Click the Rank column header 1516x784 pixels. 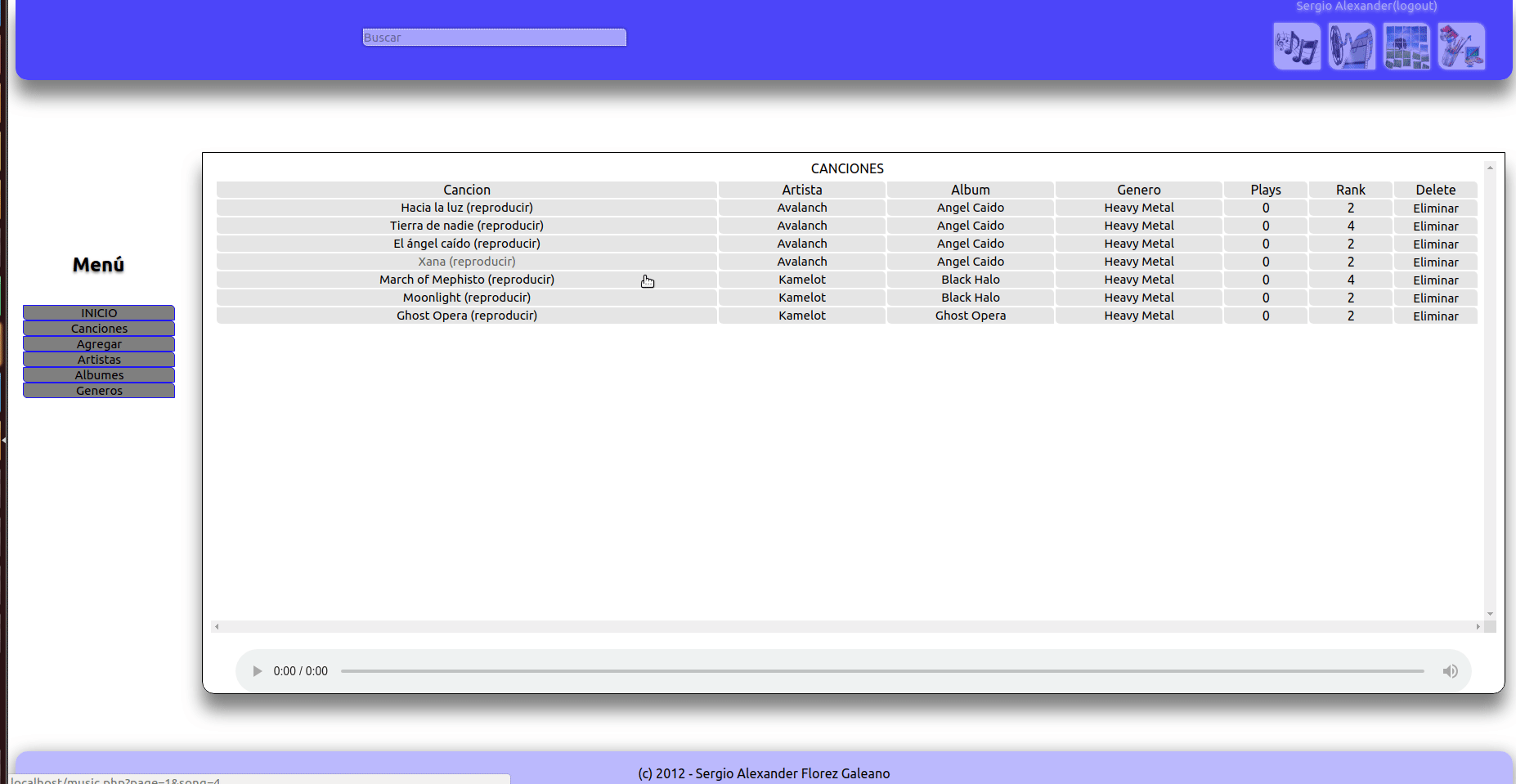(1350, 189)
